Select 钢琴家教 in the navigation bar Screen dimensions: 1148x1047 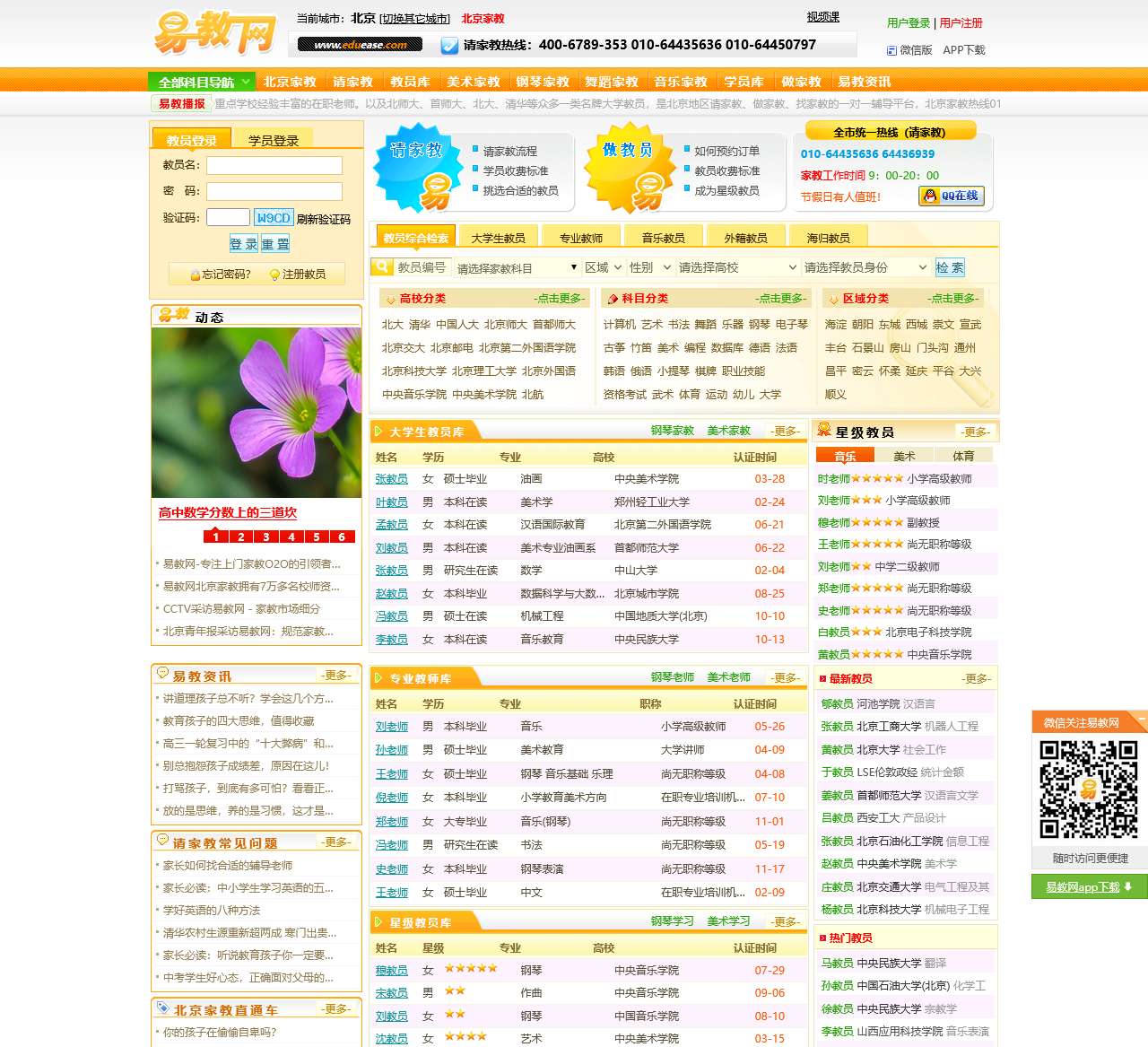coord(544,80)
